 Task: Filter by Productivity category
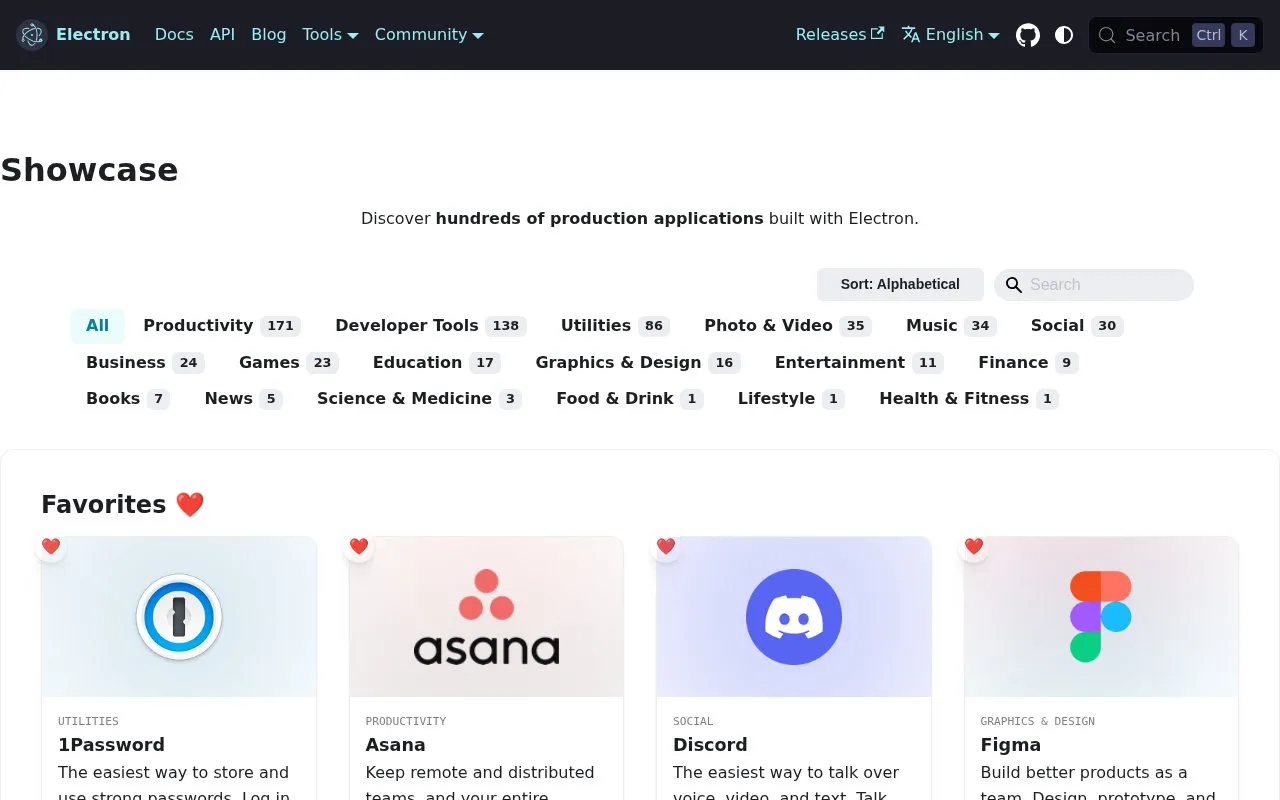coord(222,326)
